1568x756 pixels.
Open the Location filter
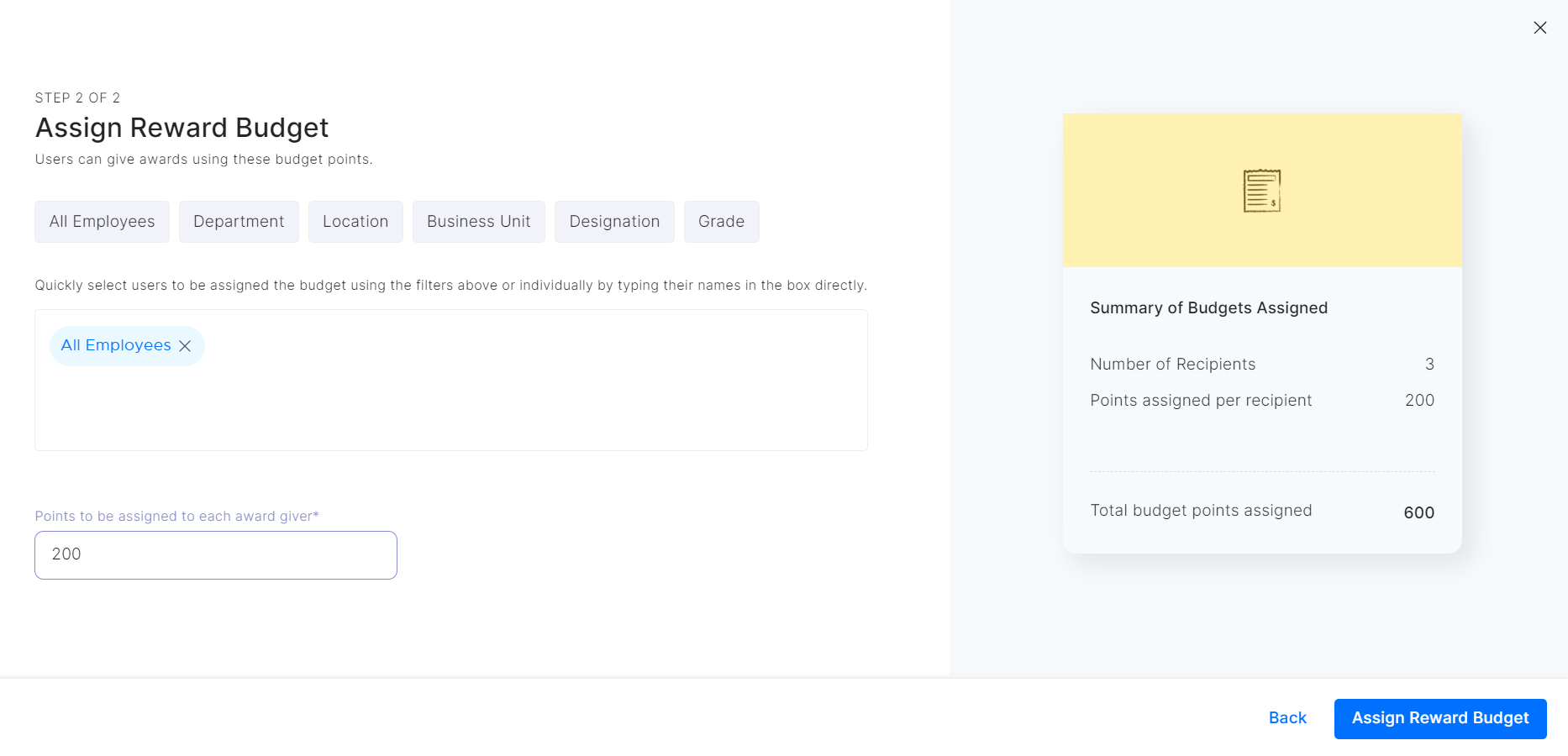point(355,222)
